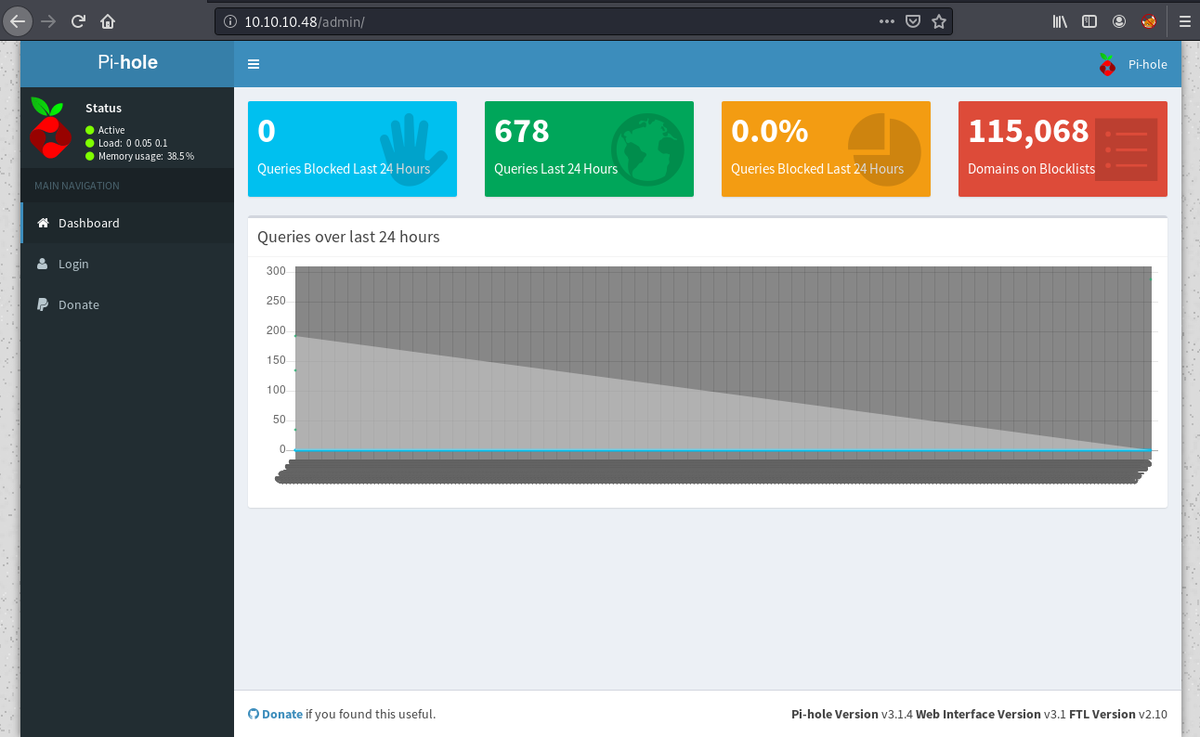Image resolution: width=1200 pixels, height=737 pixels.
Task: Click the Active status indicator
Action: [x=105, y=130]
